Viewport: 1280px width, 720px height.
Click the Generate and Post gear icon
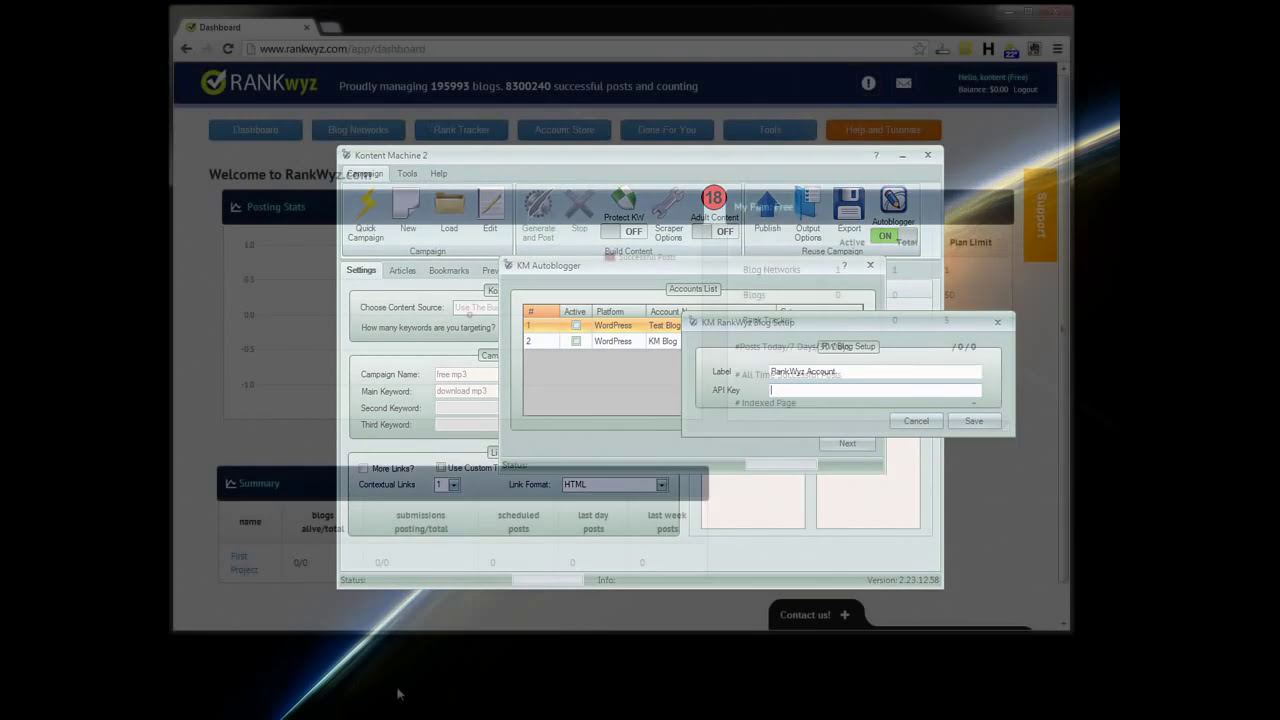click(x=538, y=204)
